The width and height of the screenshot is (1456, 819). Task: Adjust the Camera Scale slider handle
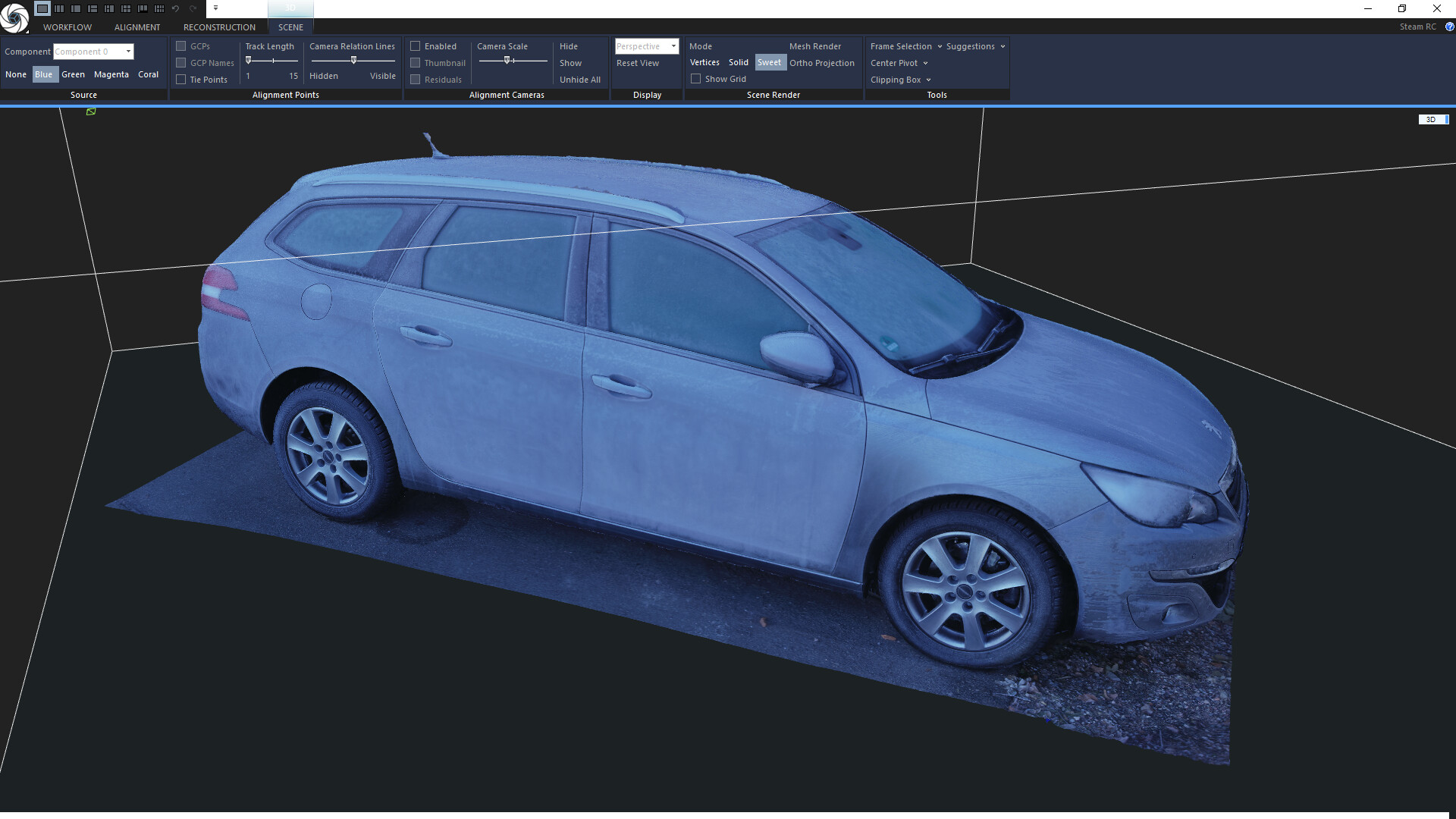click(x=507, y=61)
